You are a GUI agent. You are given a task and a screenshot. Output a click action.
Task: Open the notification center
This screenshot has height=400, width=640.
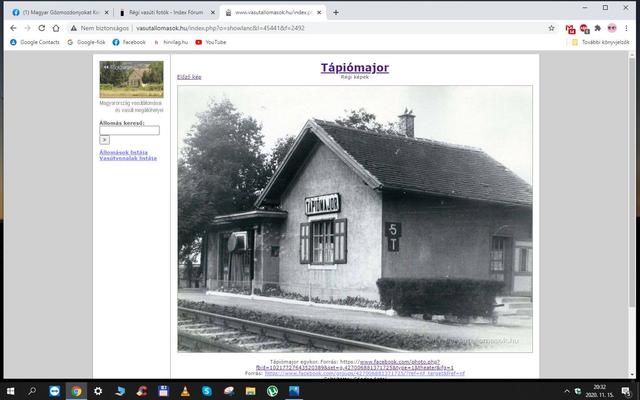626,391
